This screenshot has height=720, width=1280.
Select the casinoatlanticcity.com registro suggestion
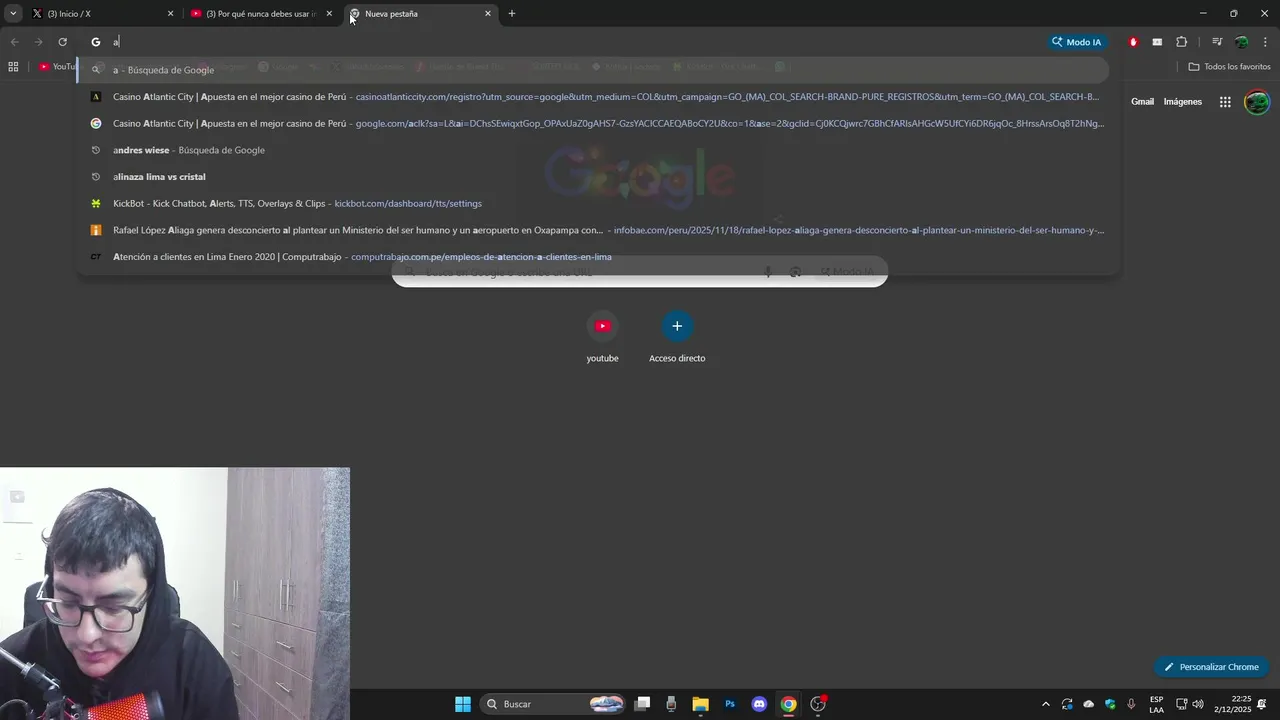(x=599, y=97)
